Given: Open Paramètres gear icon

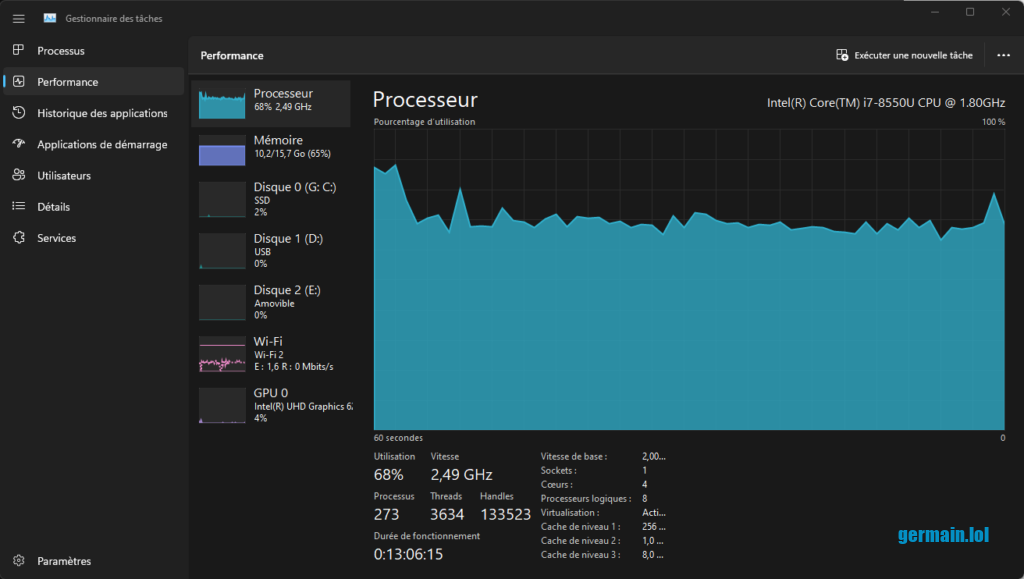Looking at the screenshot, I should click(18, 561).
